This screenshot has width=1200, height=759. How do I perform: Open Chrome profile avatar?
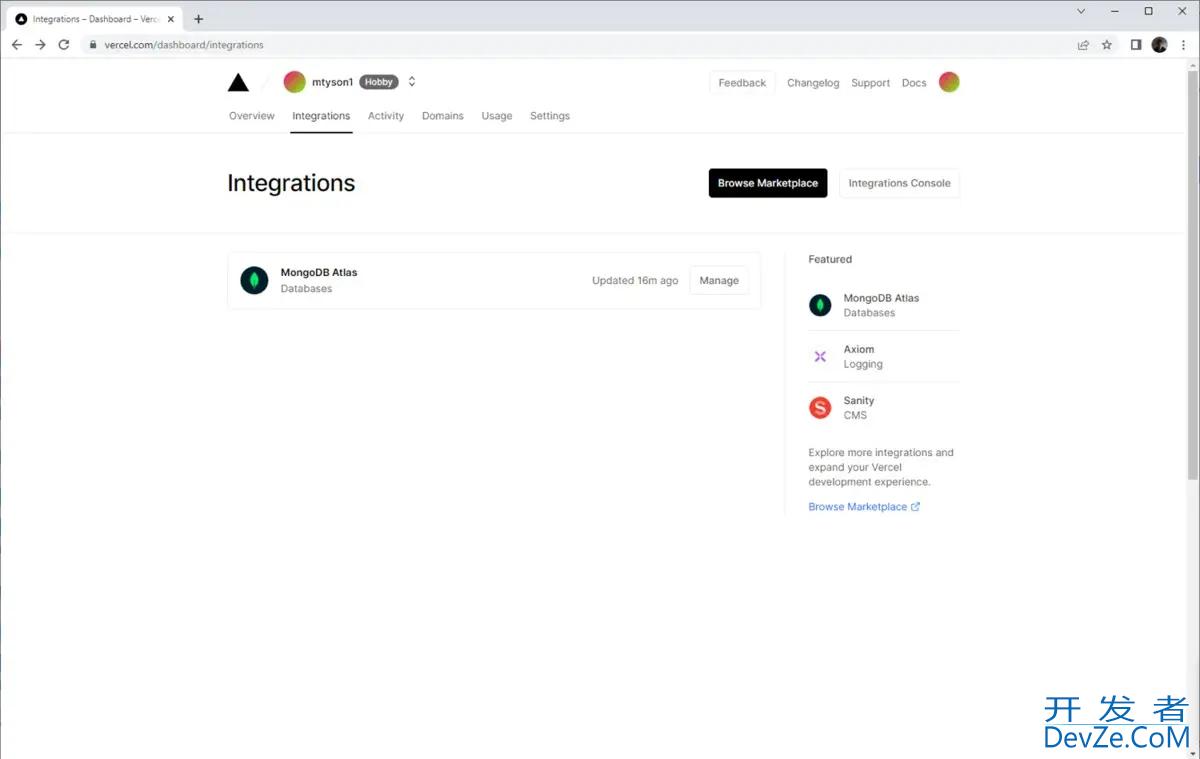tap(1160, 45)
